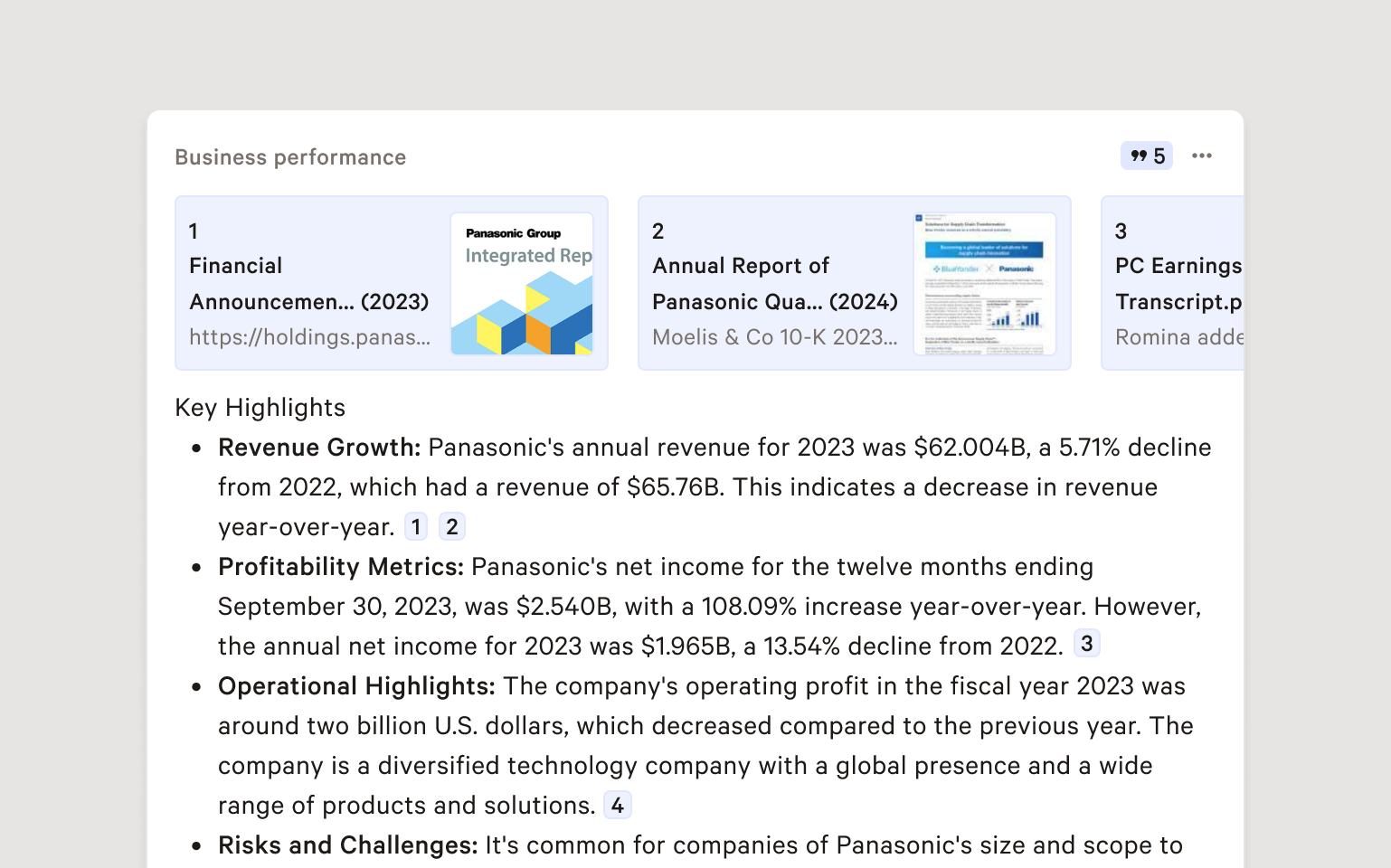Open source card 1 Financial Announcement (2023)
This screenshot has width=1391, height=868.
[392, 283]
